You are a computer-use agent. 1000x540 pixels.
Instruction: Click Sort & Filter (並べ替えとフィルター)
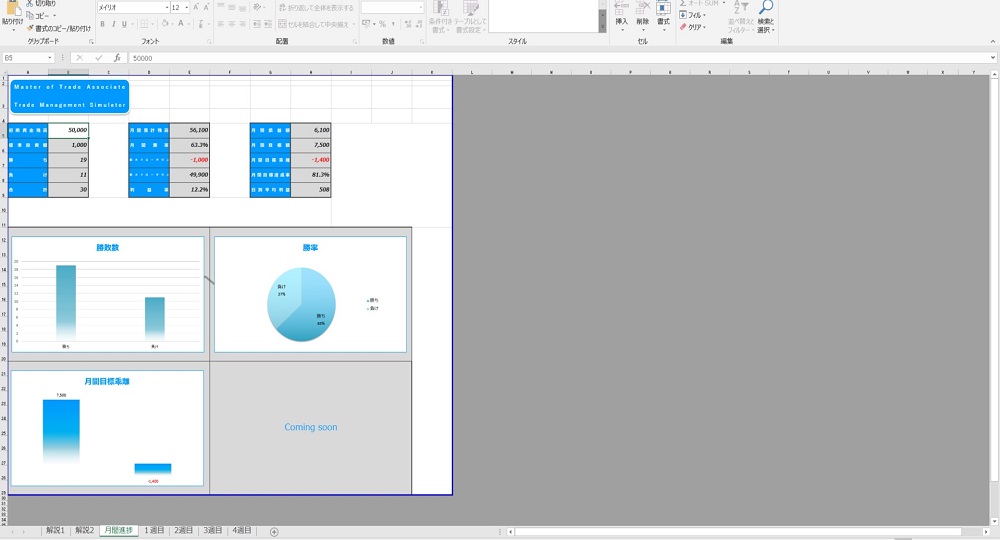click(740, 17)
